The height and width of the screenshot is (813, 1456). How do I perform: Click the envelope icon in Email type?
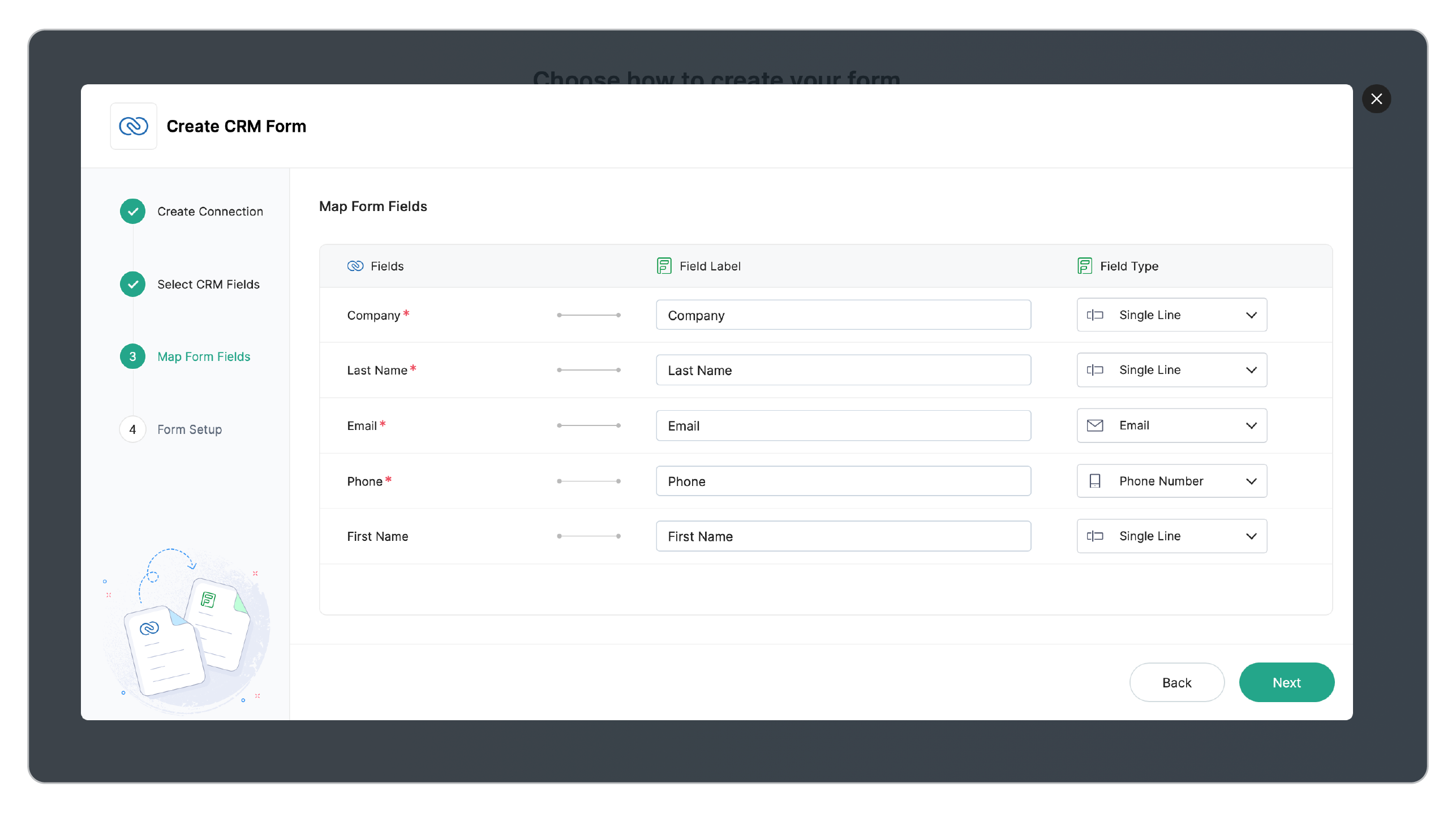[1094, 425]
